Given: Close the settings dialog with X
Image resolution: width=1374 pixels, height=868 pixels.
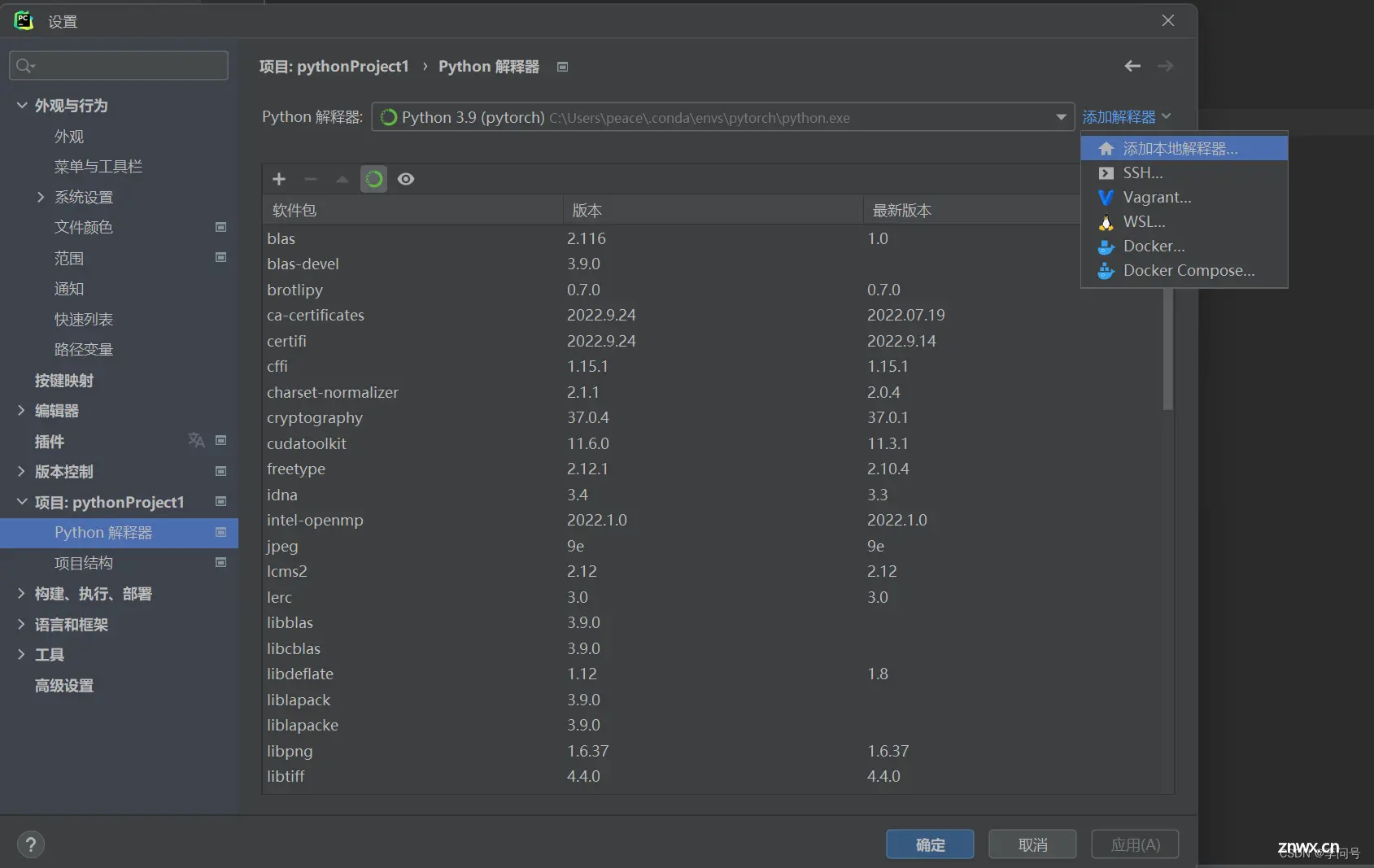Looking at the screenshot, I should [x=1168, y=20].
